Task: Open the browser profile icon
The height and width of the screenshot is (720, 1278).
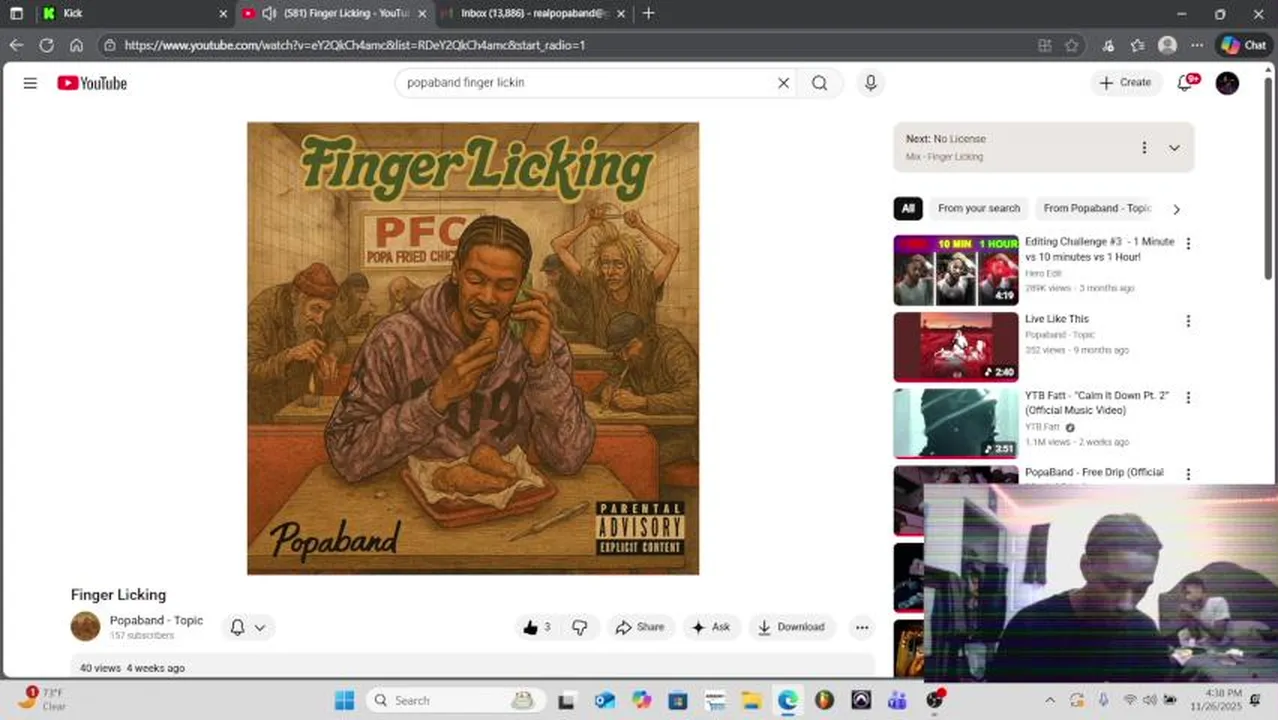Action: click(1167, 45)
